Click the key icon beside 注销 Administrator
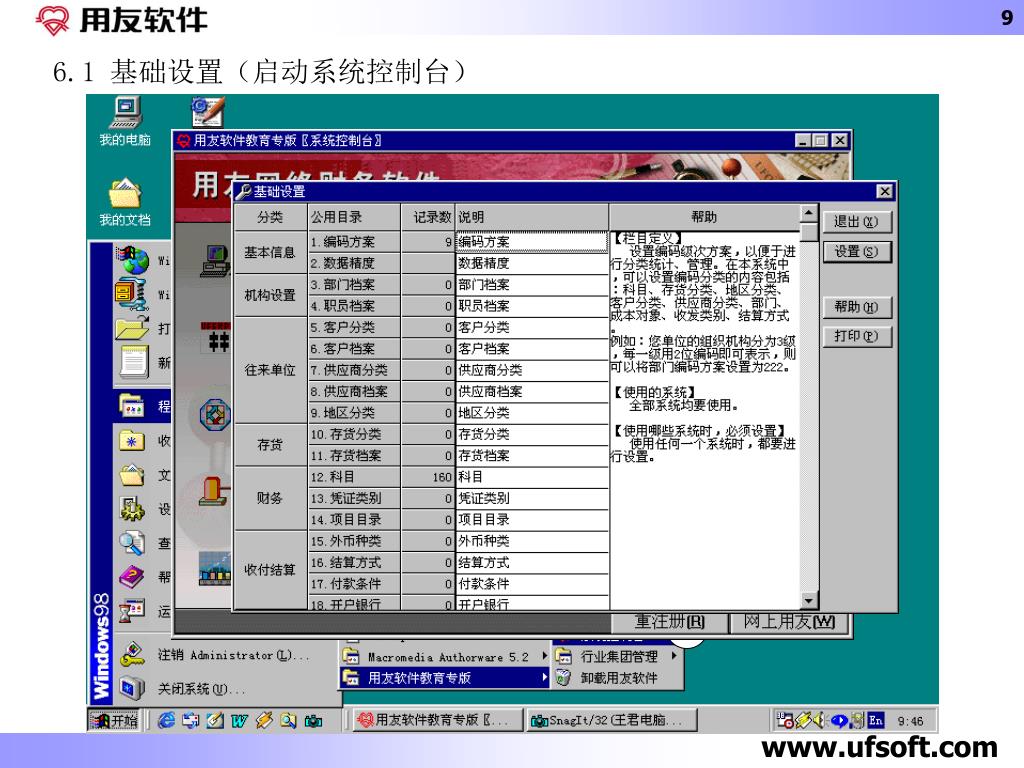 click(133, 654)
